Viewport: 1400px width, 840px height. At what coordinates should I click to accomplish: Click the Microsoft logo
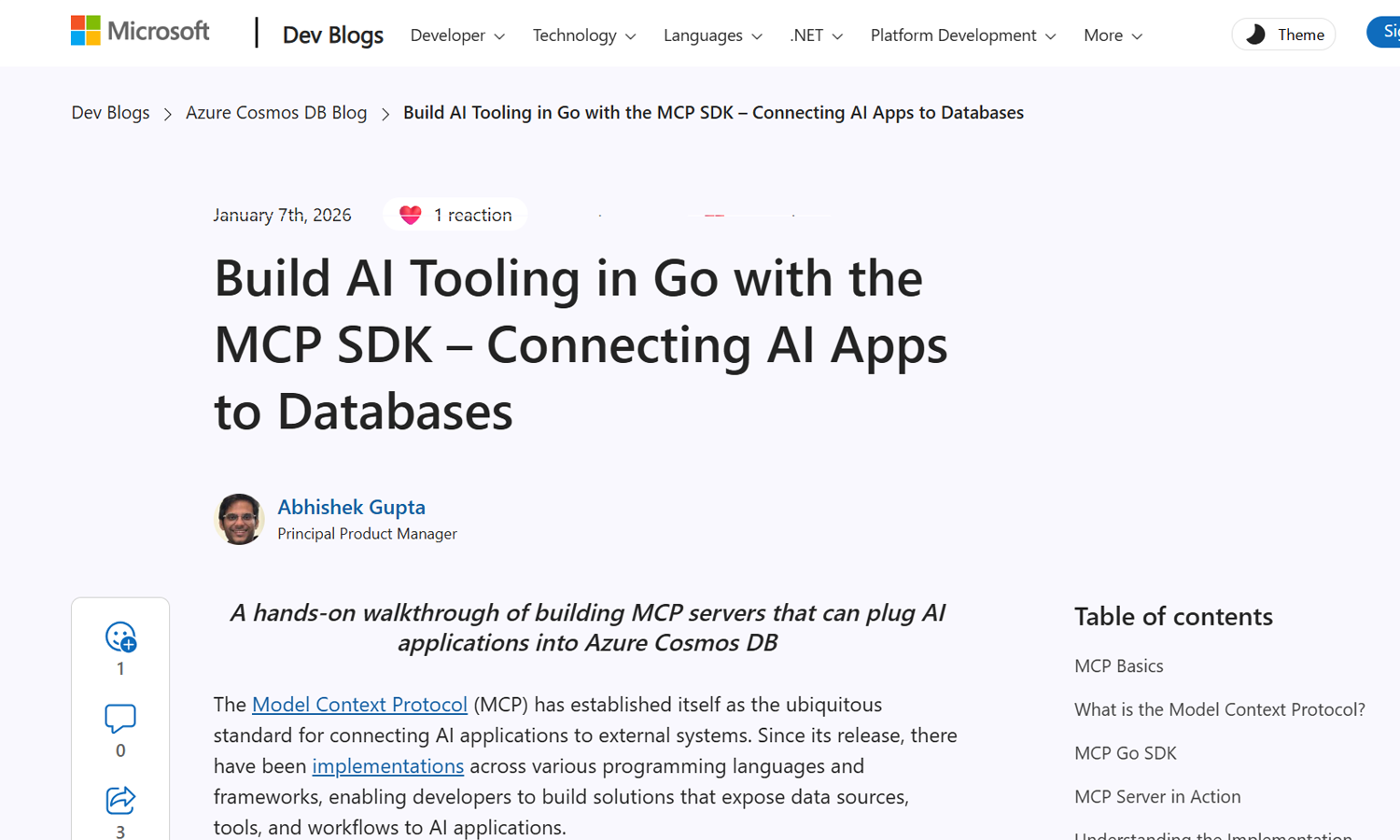point(140,32)
